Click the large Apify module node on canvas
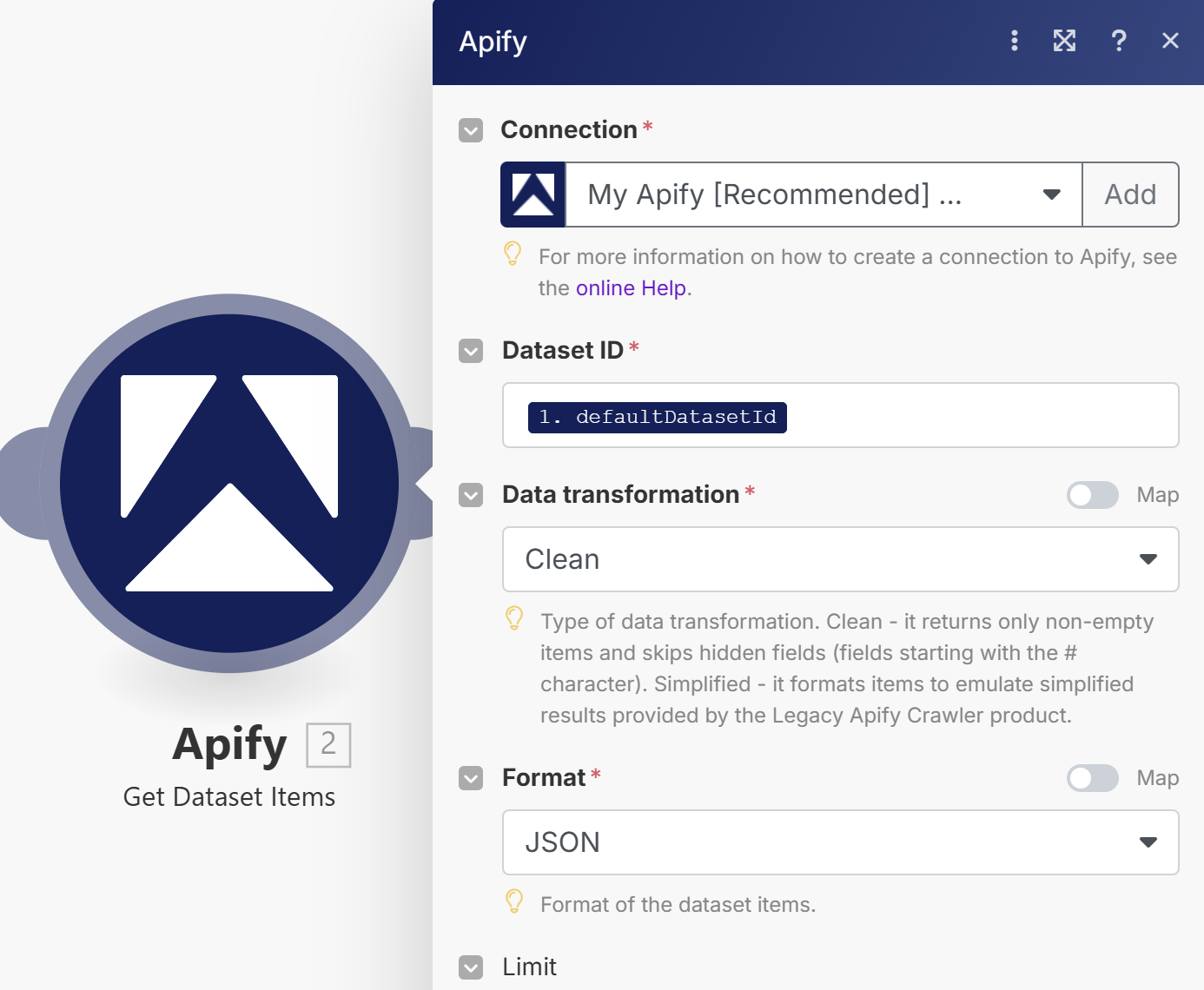This screenshot has height=990, width=1204. (x=229, y=483)
